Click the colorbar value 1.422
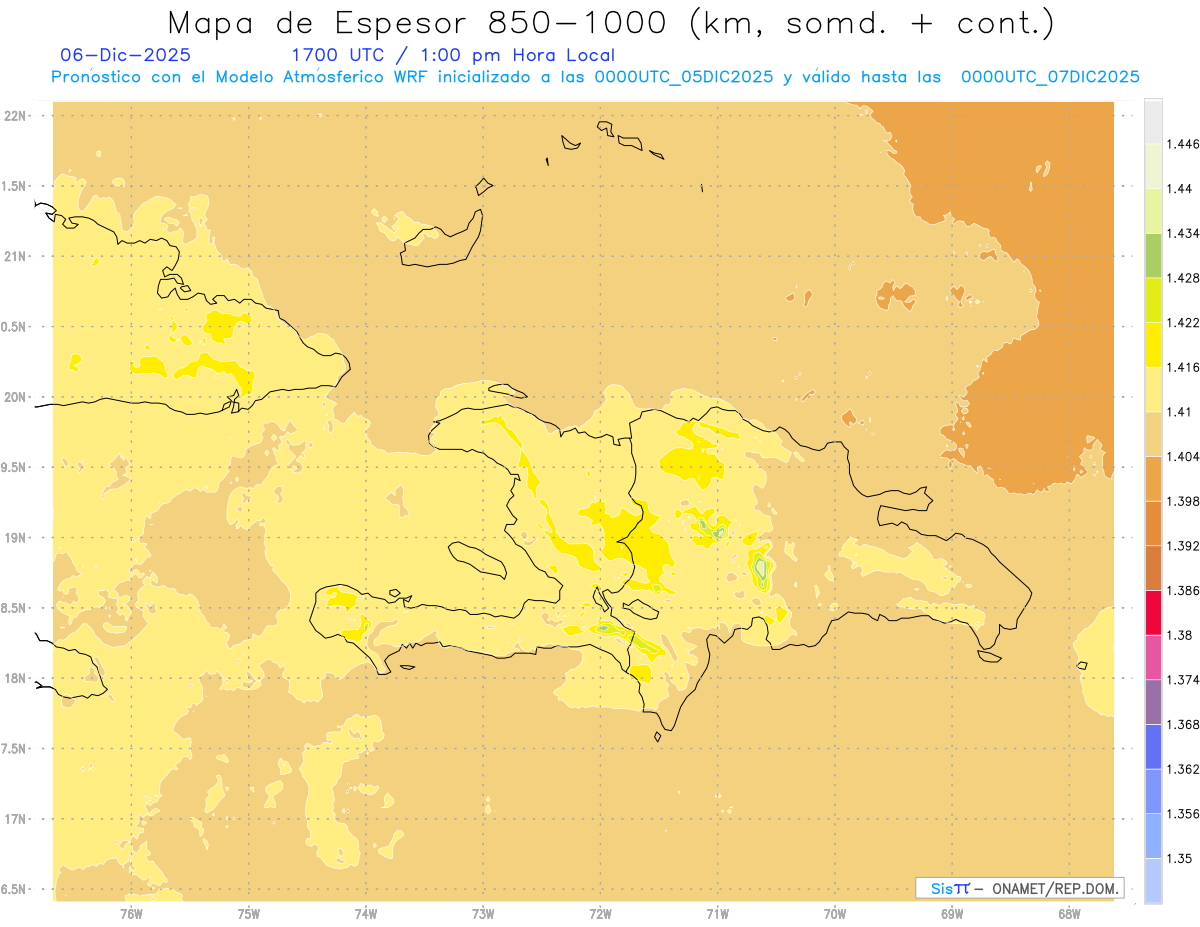Viewport: 1200px width, 927px height. 1184,323
